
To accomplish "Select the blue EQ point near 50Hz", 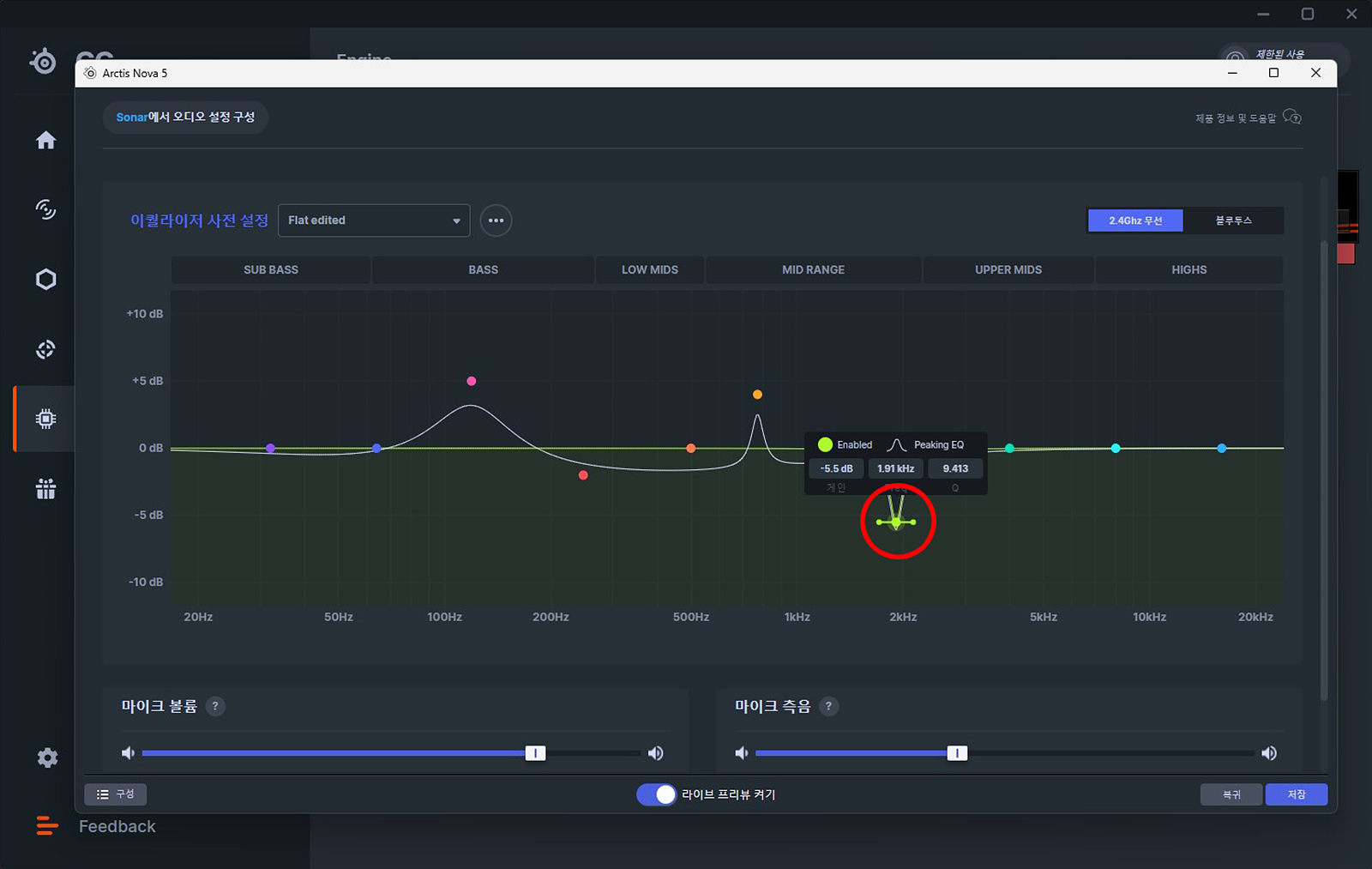I will click(x=376, y=449).
